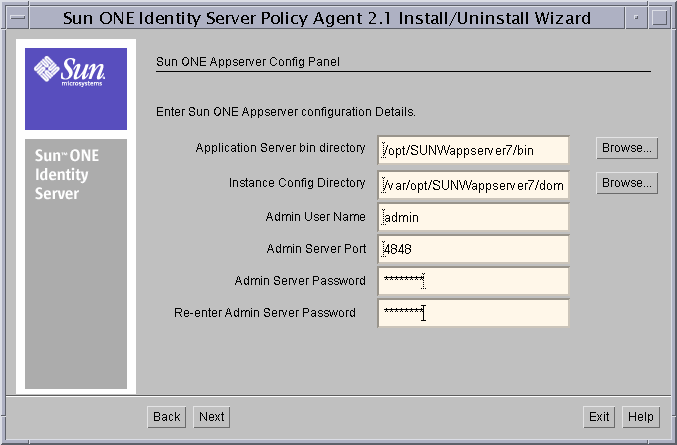The image size is (677, 445).
Task: Browse for Application Server bin directory
Action: (627, 148)
